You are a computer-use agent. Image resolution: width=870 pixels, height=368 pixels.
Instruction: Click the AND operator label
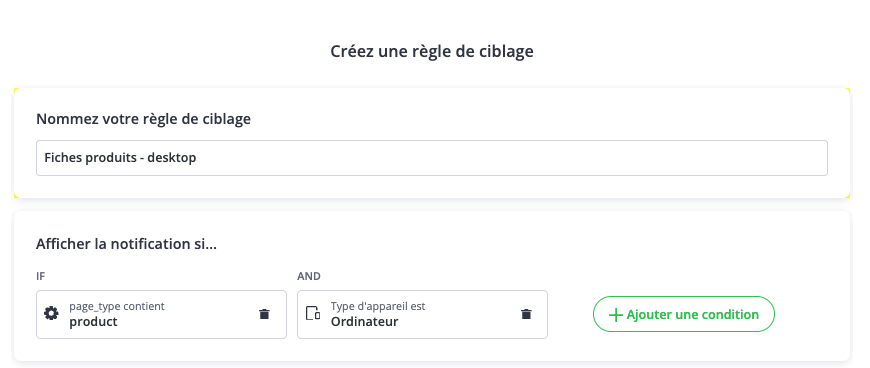309,276
